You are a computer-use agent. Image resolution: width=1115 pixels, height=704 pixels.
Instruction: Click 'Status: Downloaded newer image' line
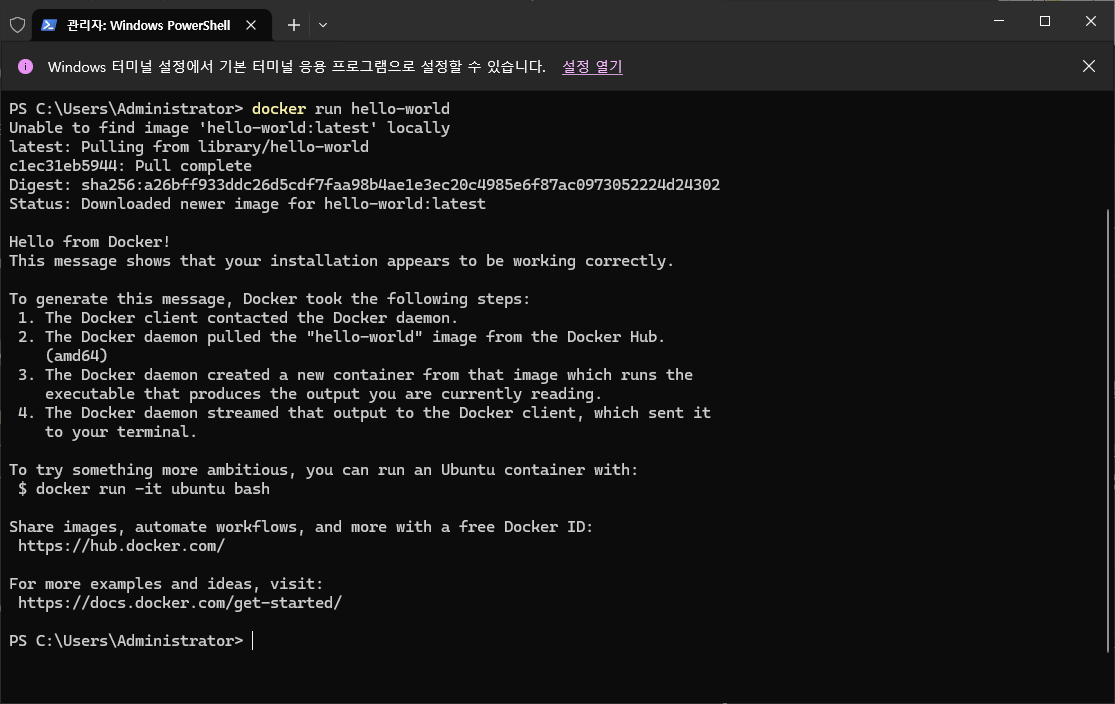pos(247,204)
